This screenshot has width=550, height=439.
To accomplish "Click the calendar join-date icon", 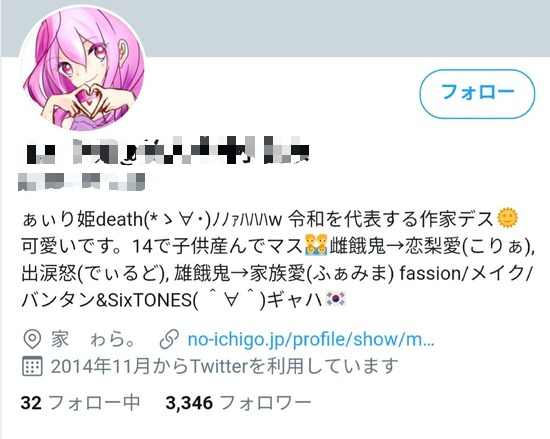I will click(x=32, y=366).
